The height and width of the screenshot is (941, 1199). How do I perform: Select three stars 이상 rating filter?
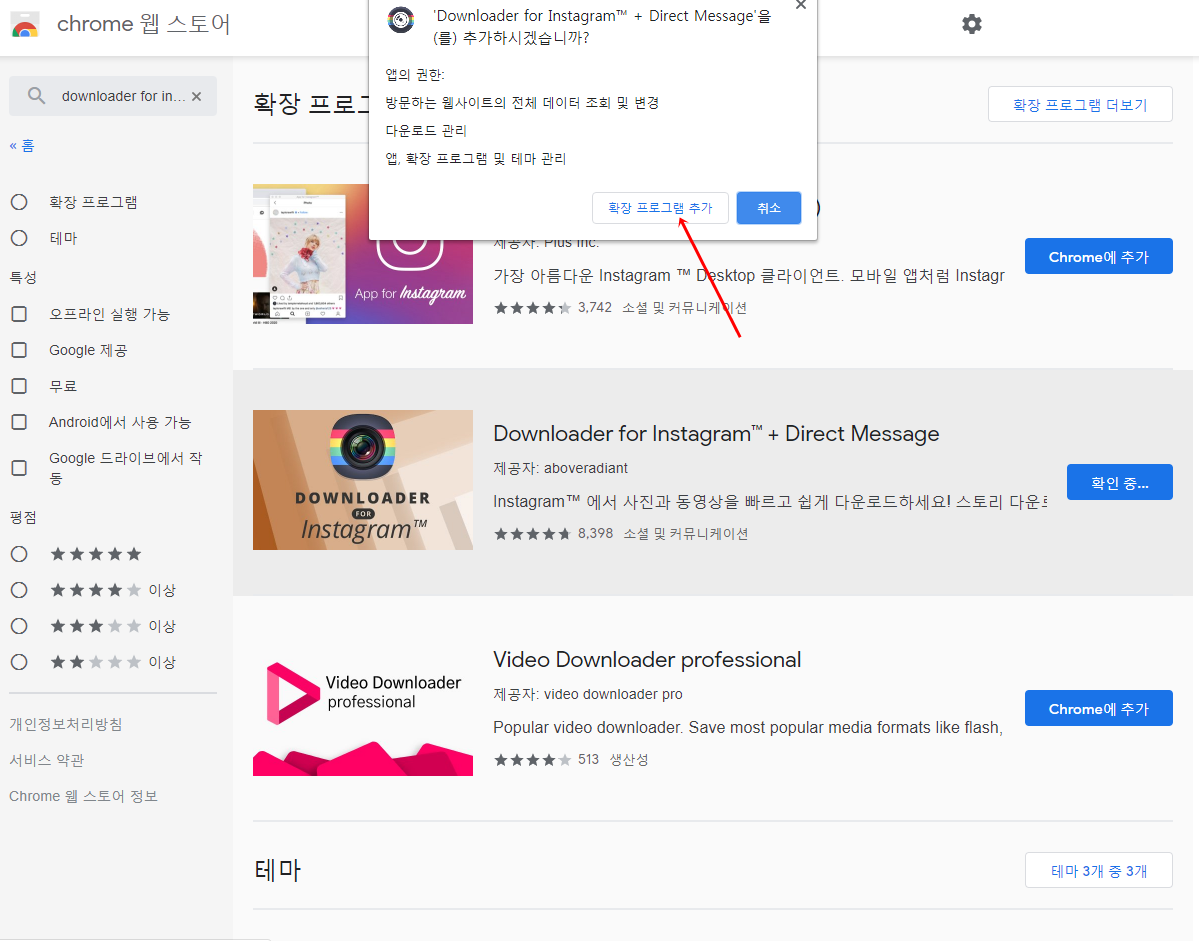click(x=19, y=626)
